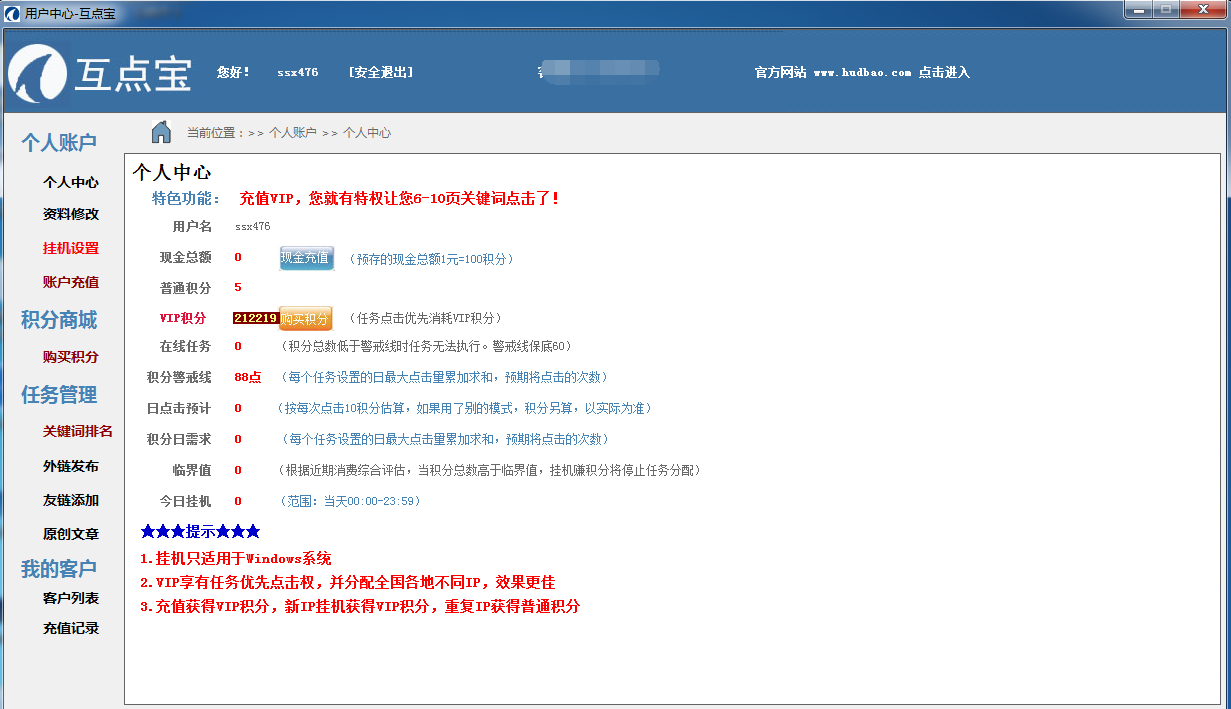Click the 现金总额 row label
This screenshot has height=709, width=1231.
tap(186, 258)
